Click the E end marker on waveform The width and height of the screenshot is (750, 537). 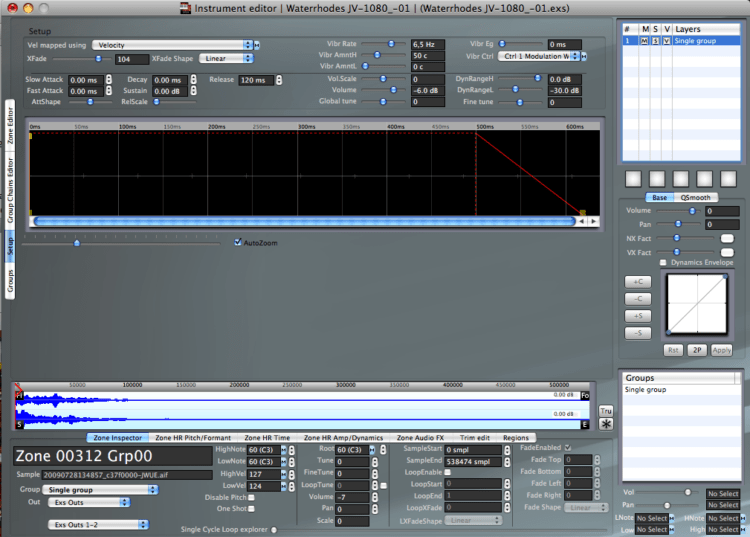[585, 424]
